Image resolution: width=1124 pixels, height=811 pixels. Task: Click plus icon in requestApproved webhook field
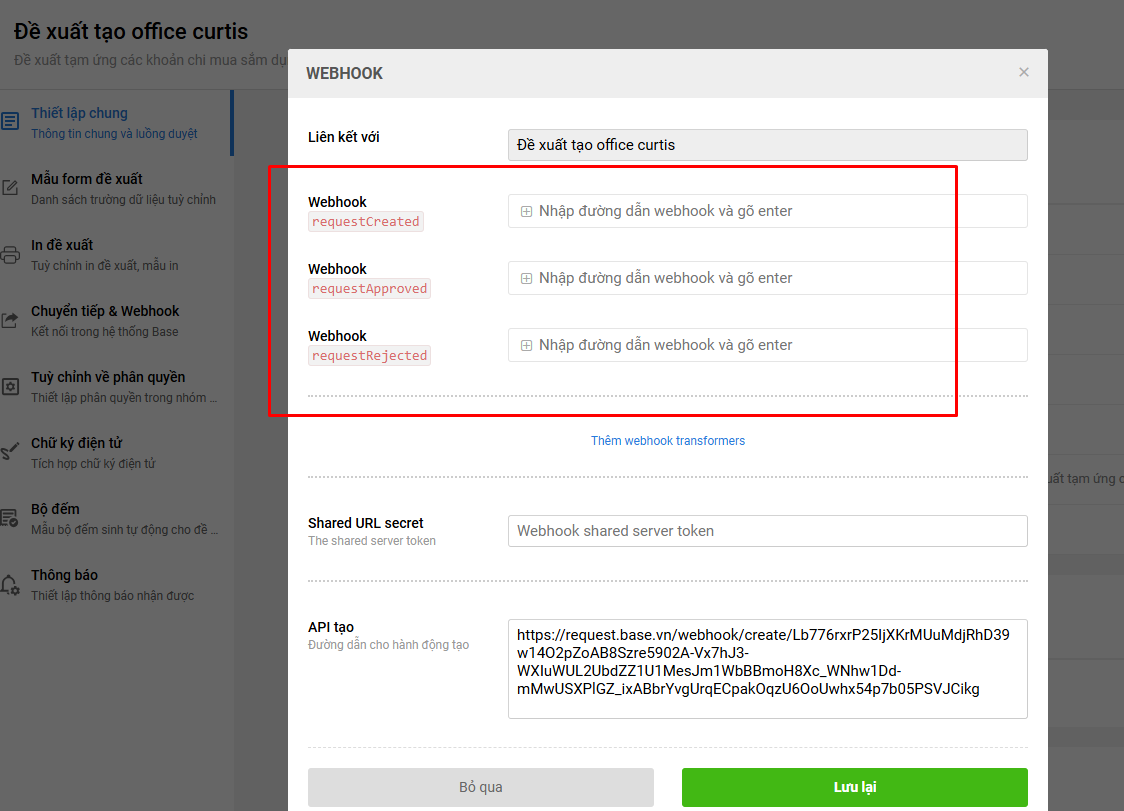[x=526, y=278]
